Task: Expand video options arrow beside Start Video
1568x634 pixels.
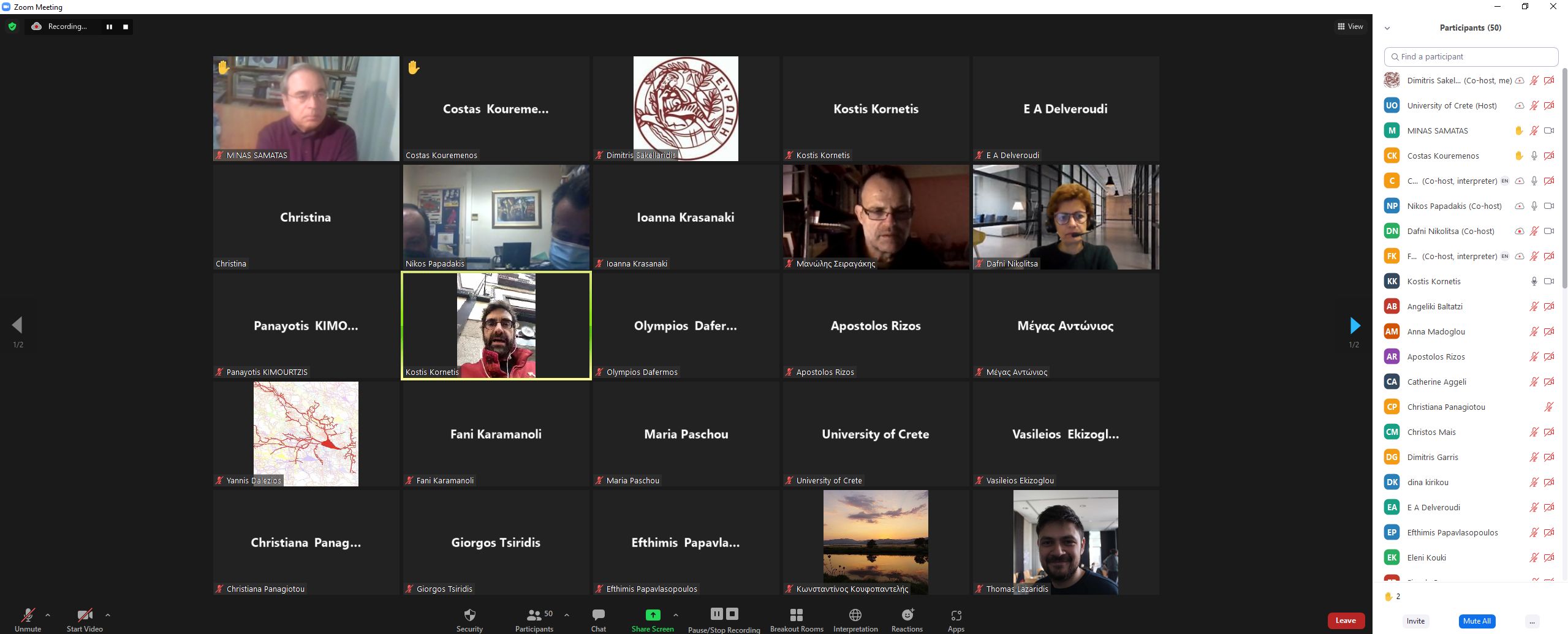Action: 108,615
